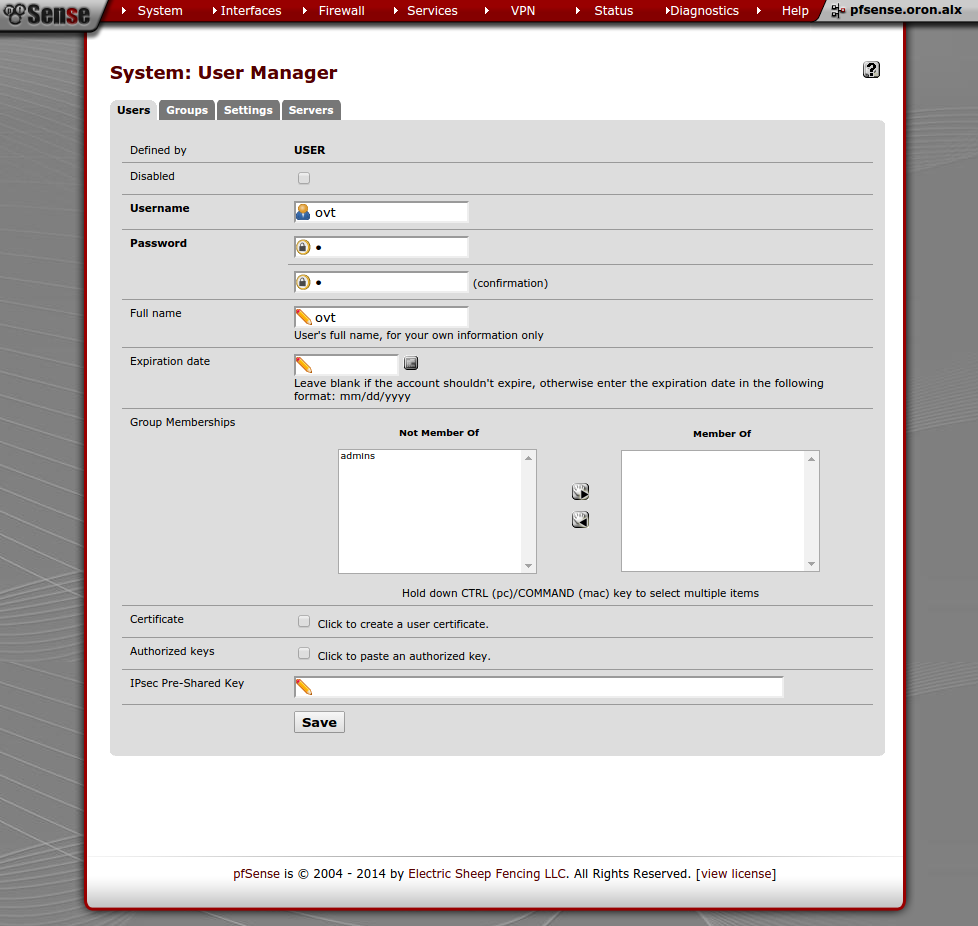978x926 pixels.
Task: Click the hostname icon beside pfsense.oron.alx
Action: coord(838,11)
